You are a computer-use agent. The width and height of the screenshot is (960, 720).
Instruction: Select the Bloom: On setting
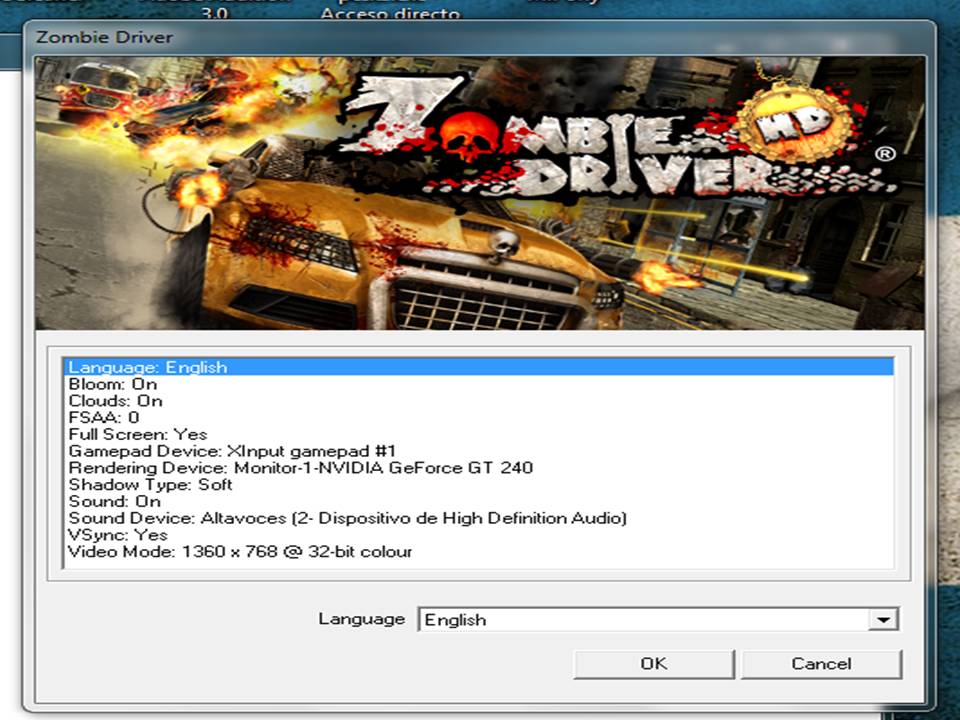[478, 384]
